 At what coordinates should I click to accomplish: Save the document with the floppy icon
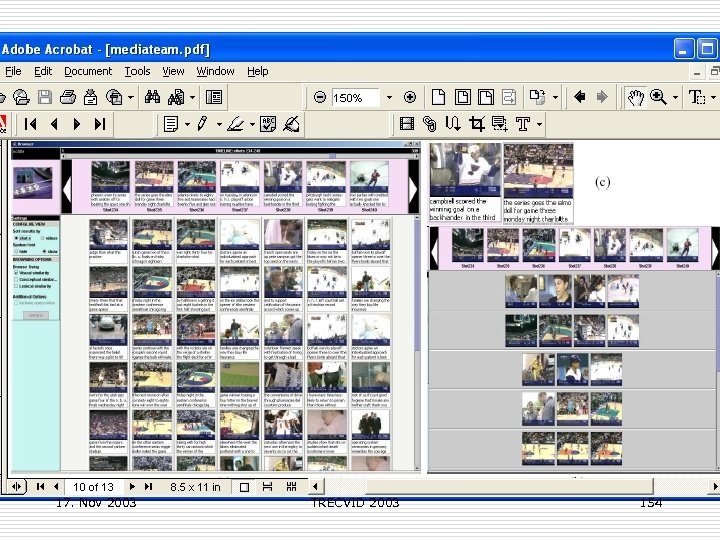[x=45, y=97]
